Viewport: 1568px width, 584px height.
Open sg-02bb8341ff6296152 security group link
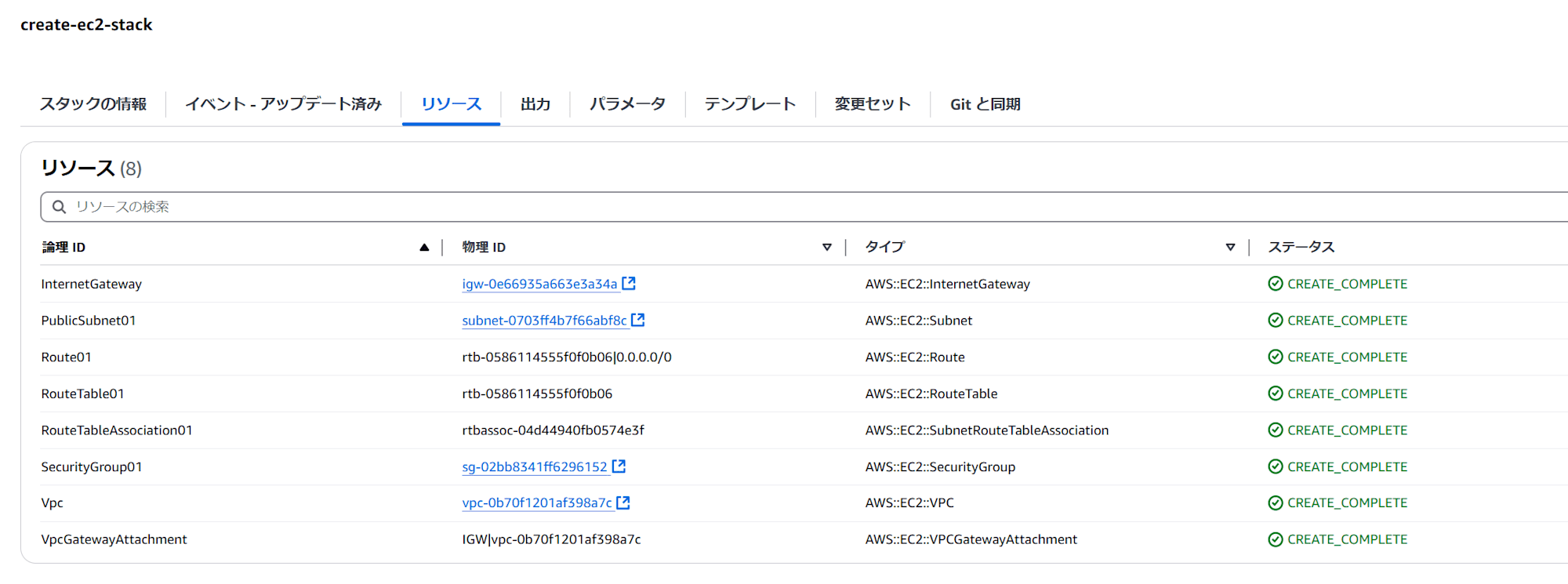(535, 466)
